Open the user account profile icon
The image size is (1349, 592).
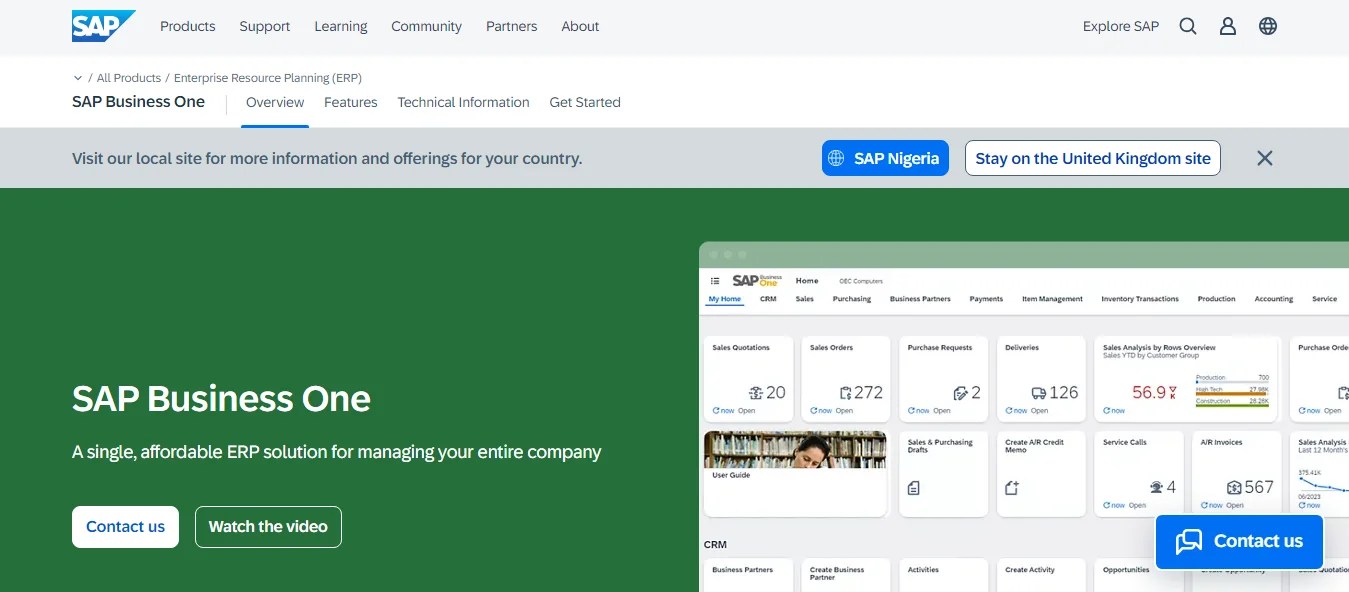pos(1228,27)
